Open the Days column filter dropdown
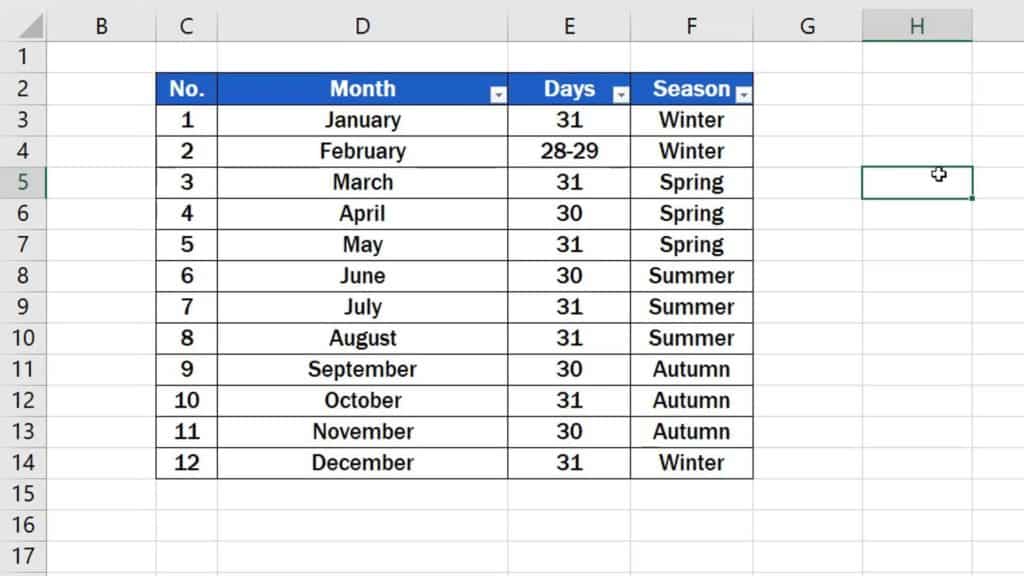Viewport: 1024px width, 576px height. pyautogui.click(x=621, y=93)
